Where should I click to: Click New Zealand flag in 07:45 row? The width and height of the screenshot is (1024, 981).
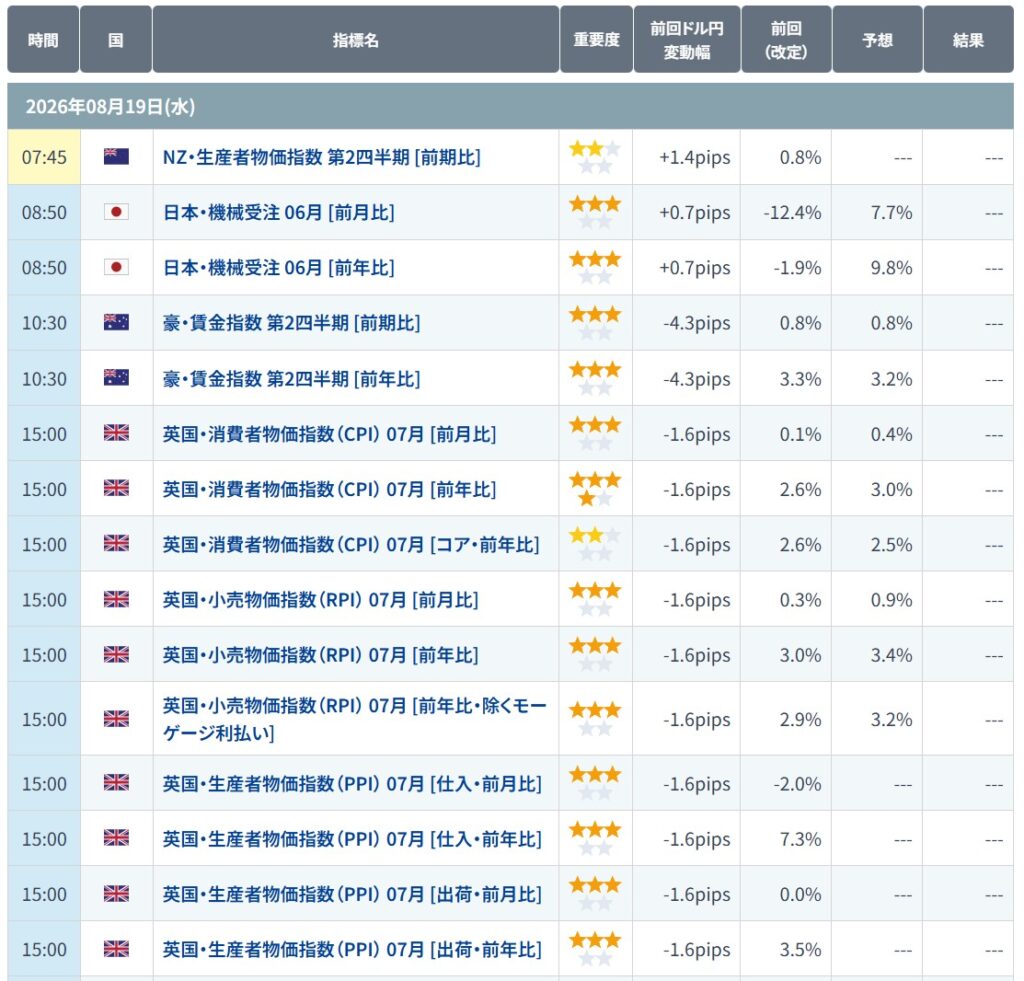(116, 157)
